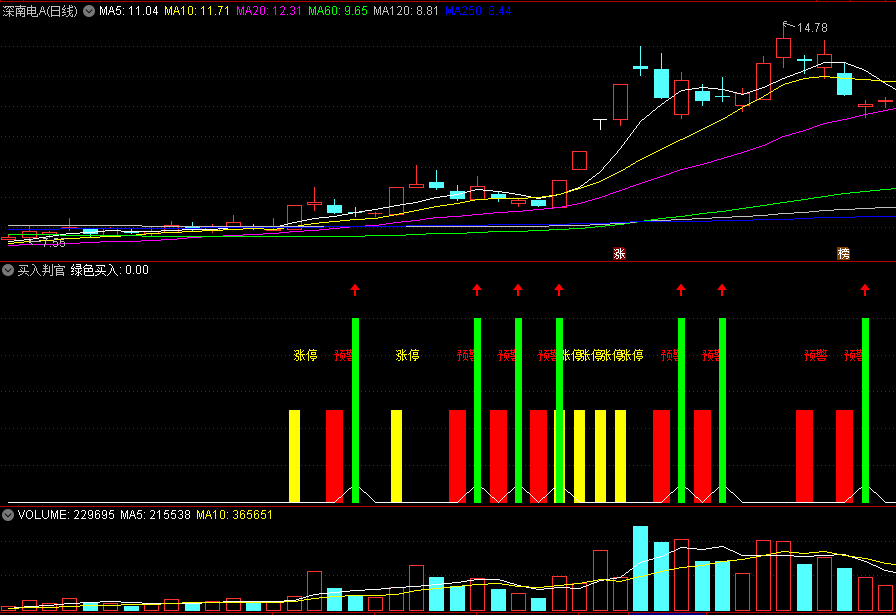This screenshot has width=896, height=615.
Task: Open the 买入判官 indicator dropdown icon
Action: point(8,270)
